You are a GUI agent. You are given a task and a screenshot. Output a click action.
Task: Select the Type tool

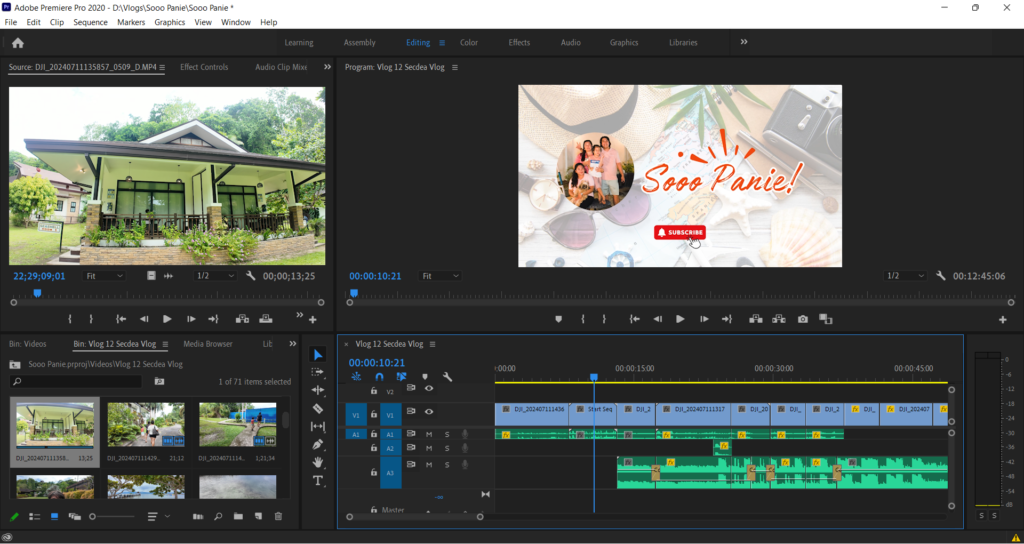pyautogui.click(x=317, y=481)
